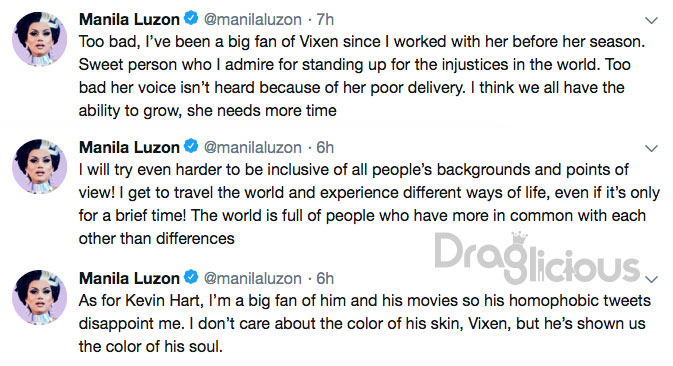
Task: Click @manilaluzon handle on third tweet
Action: [252, 278]
